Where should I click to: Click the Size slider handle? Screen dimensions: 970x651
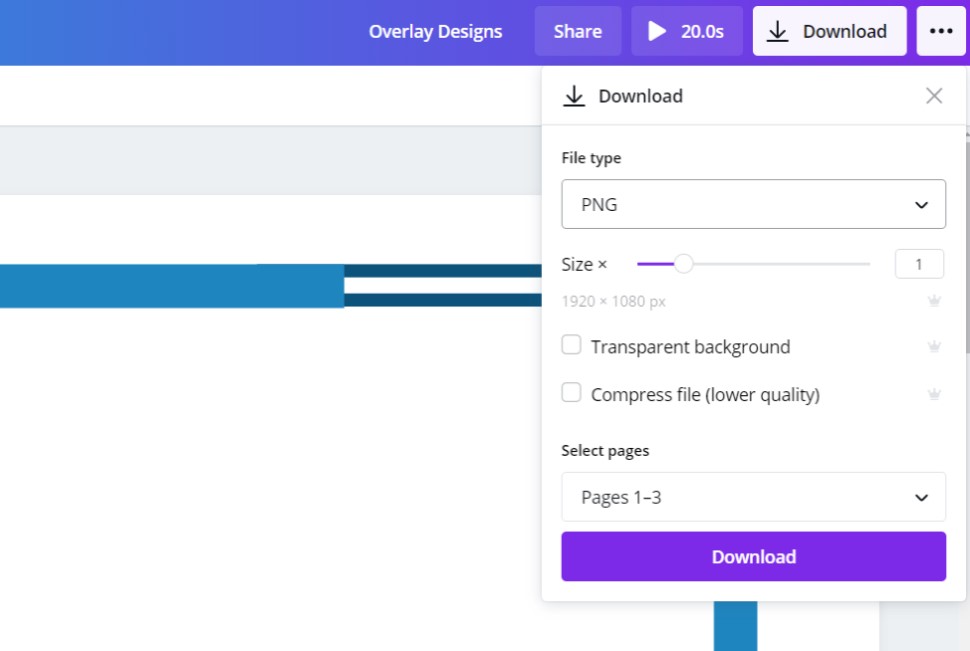683,264
